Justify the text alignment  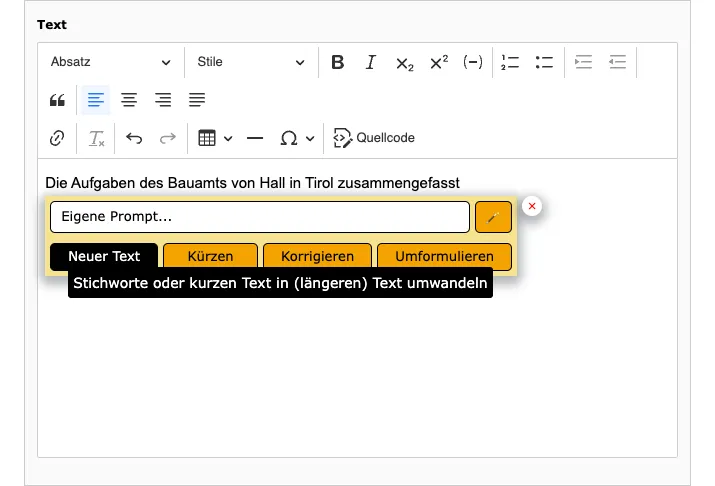[197, 100]
